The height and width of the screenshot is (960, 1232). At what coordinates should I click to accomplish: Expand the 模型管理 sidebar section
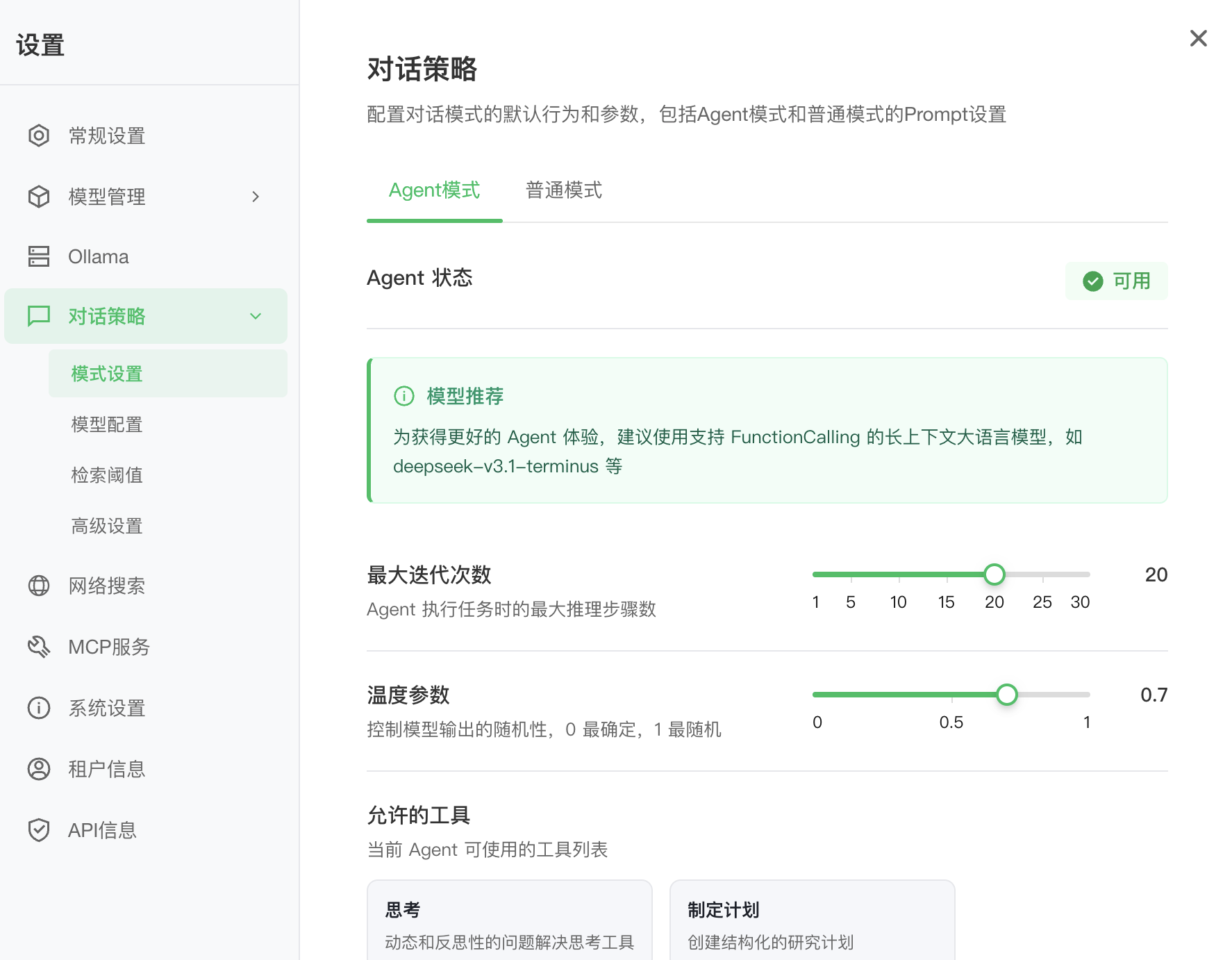coord(256,196)
